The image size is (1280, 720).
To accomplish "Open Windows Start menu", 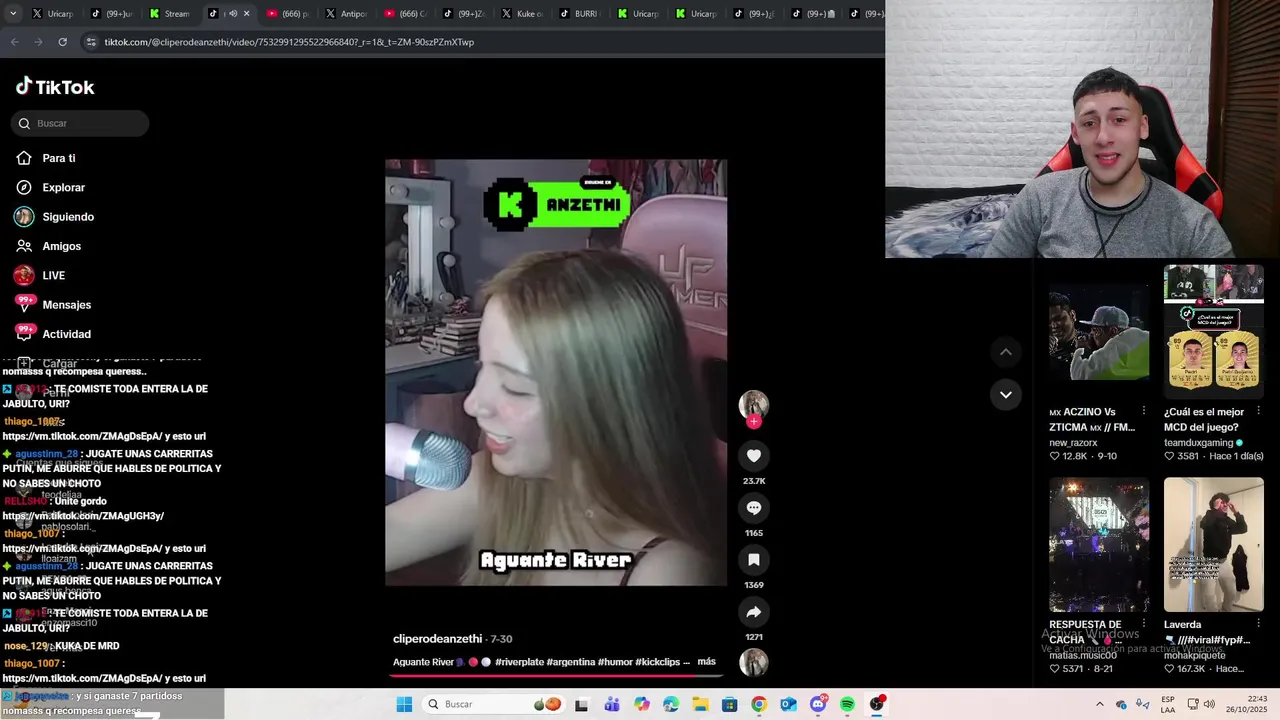I will tap(404, 704).
